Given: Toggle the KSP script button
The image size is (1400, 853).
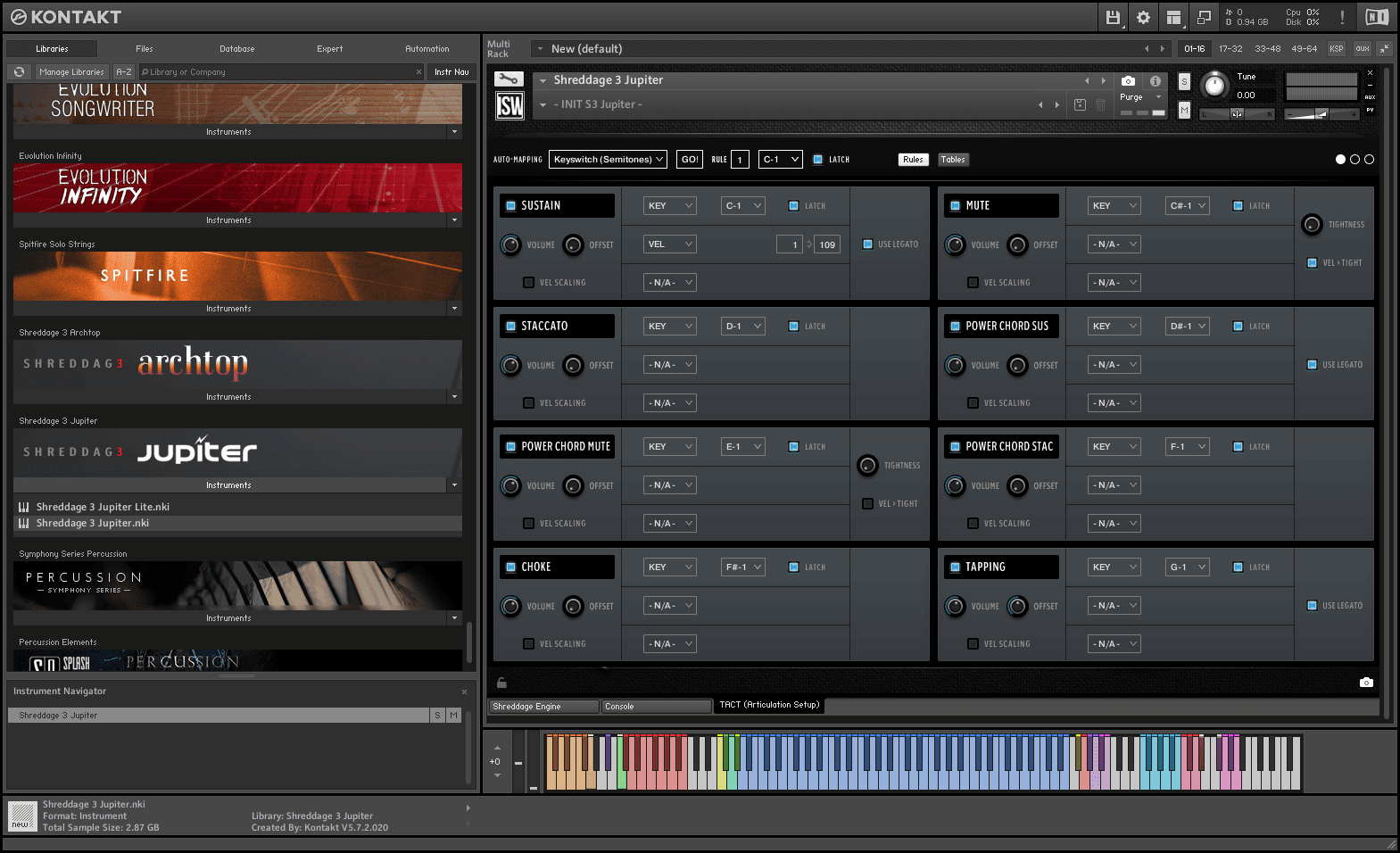Looking at the screenshot, I should [1336, 49].
